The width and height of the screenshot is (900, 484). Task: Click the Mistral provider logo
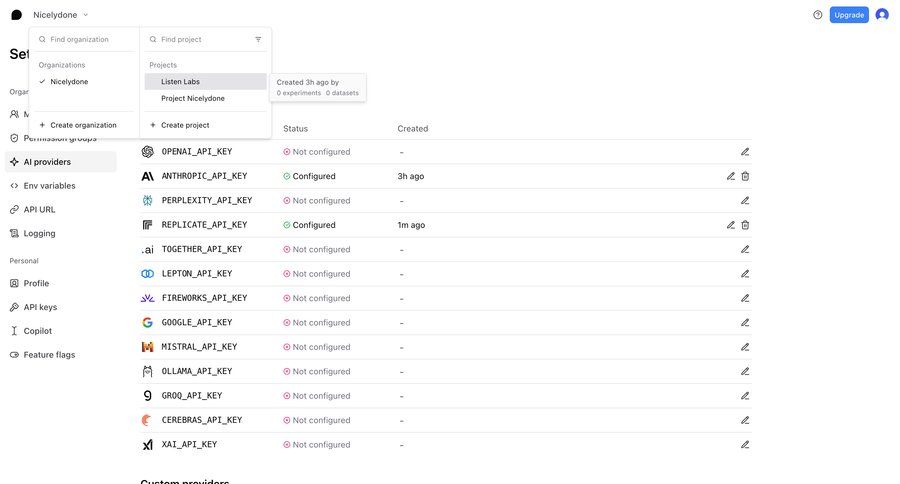coord(148,347)
